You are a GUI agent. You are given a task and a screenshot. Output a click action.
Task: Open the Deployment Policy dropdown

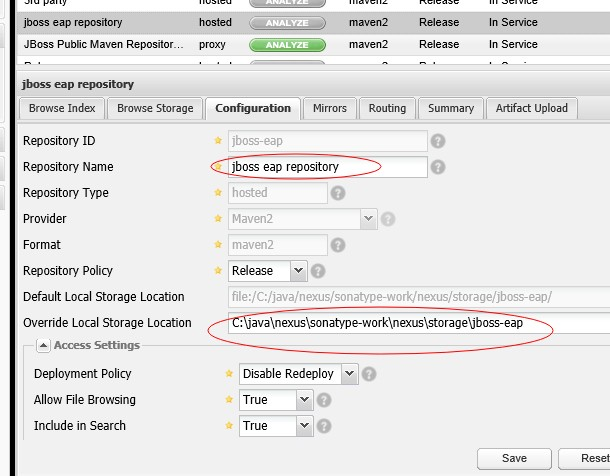click(x=348, y=374)
